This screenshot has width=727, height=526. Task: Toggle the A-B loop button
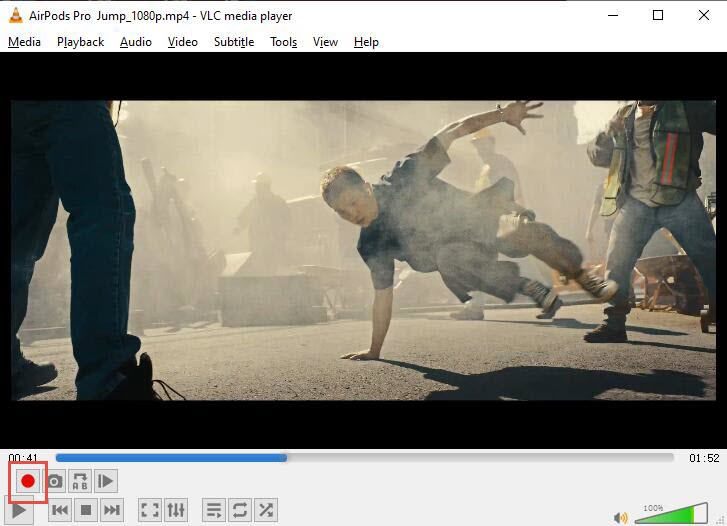80,481
